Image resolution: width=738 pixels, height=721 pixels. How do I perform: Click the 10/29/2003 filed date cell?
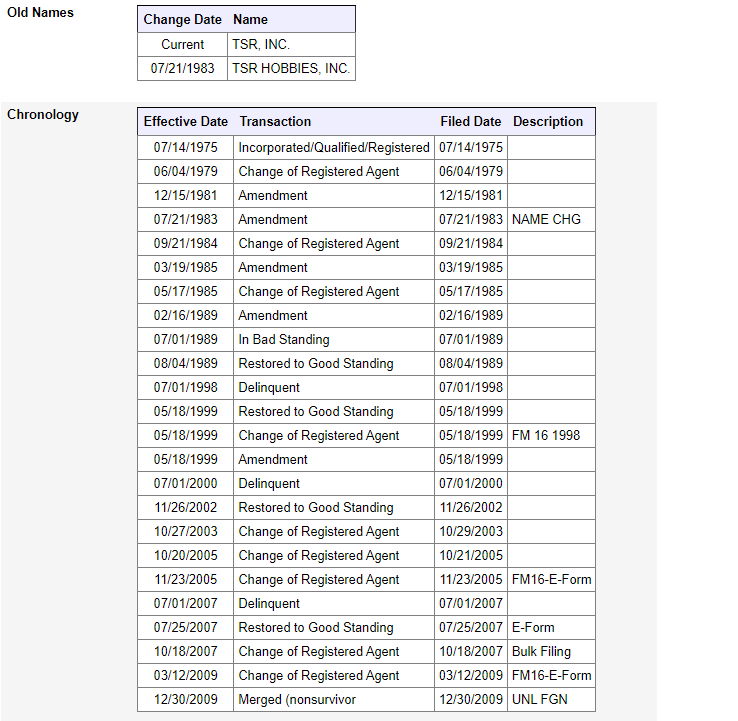(x=471, y=532)
